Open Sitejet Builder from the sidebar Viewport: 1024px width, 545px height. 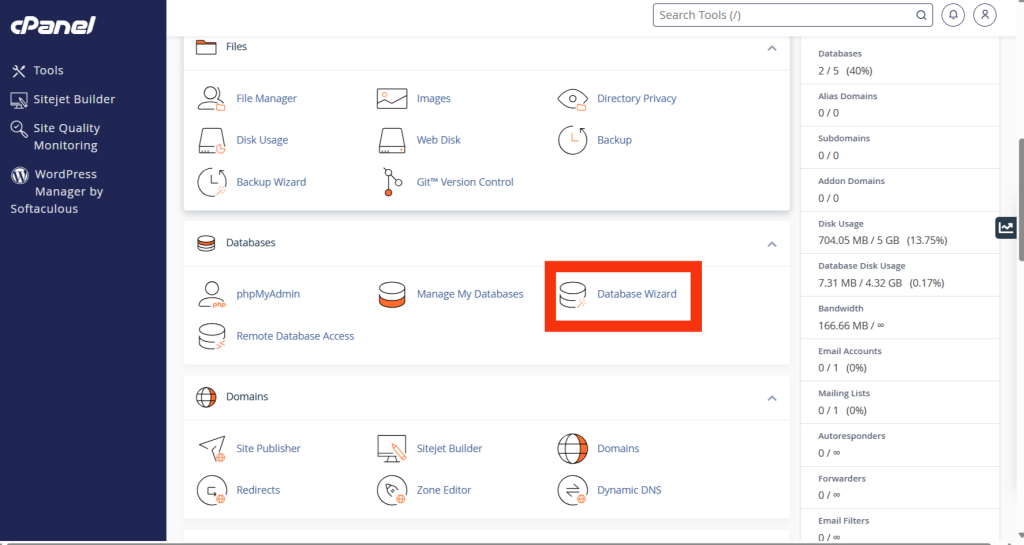pos(73,99)
